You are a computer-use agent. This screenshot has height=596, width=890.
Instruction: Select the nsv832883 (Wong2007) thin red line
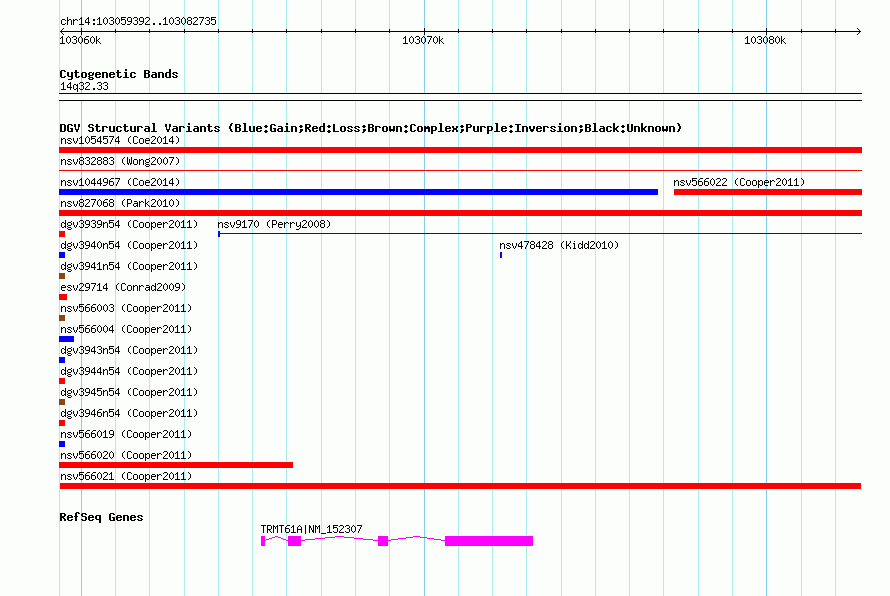point(460,170)
